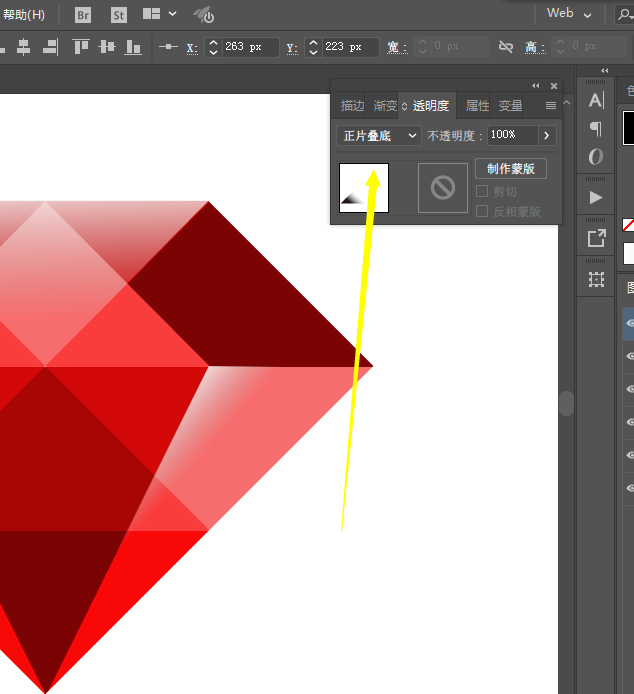Open the Web workspace switcher dropdown
634x694 pixels.
point(570,14)
